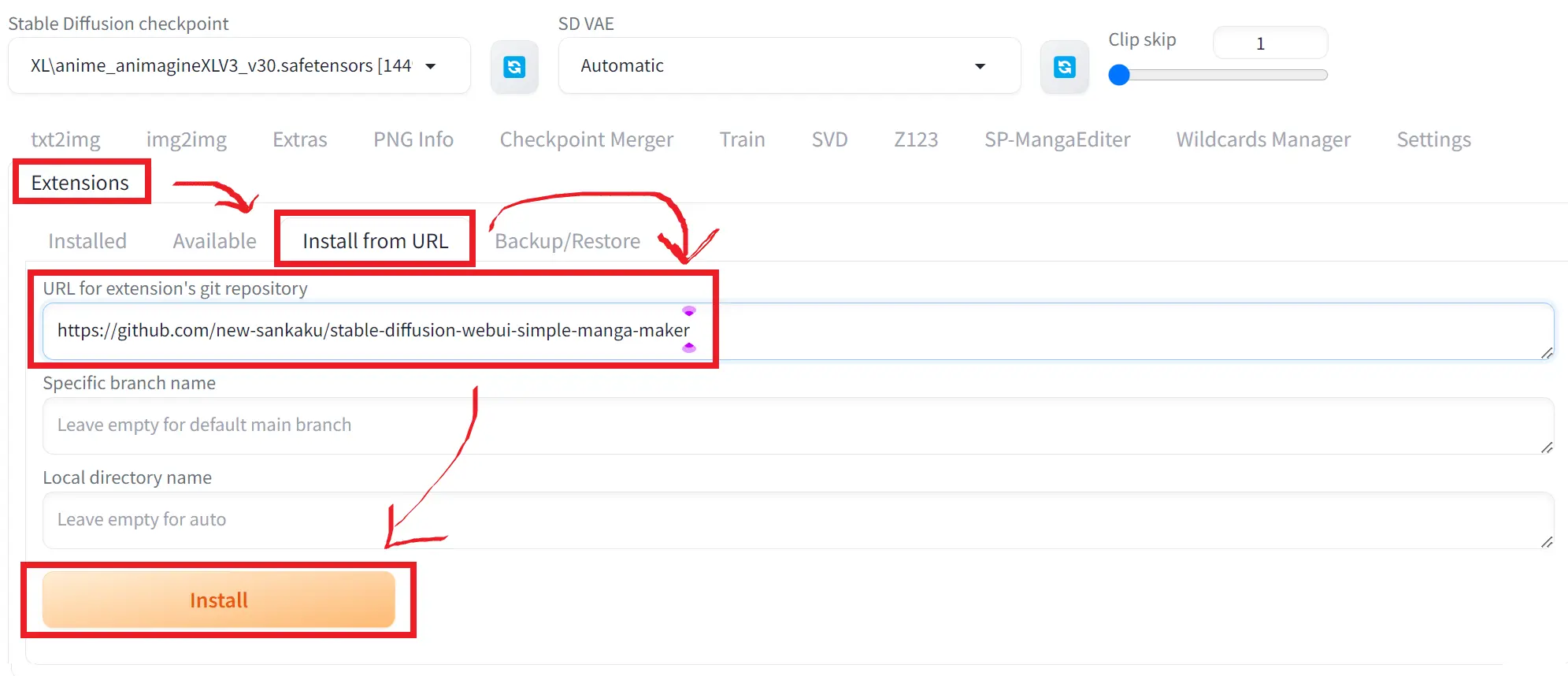The height and width of the screenshot is (676, 1568).
Task: Refresh the Stable Diffusion checkpoint list
Action: (x=514, y=67)
